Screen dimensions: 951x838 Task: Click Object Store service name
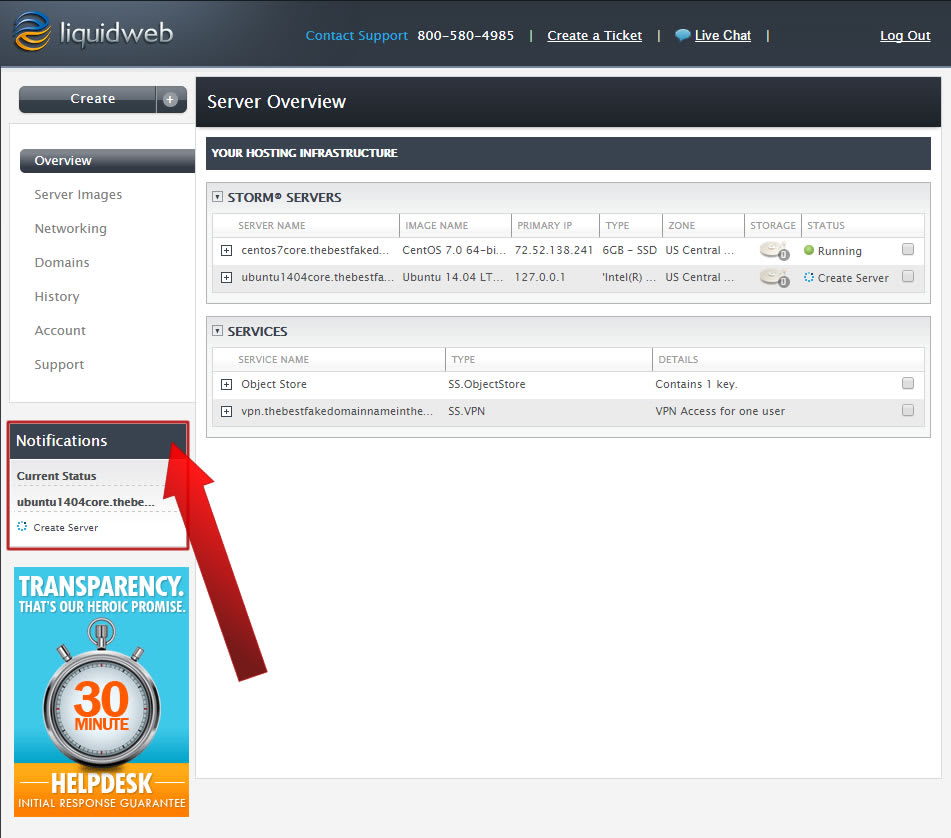(274, 384)
